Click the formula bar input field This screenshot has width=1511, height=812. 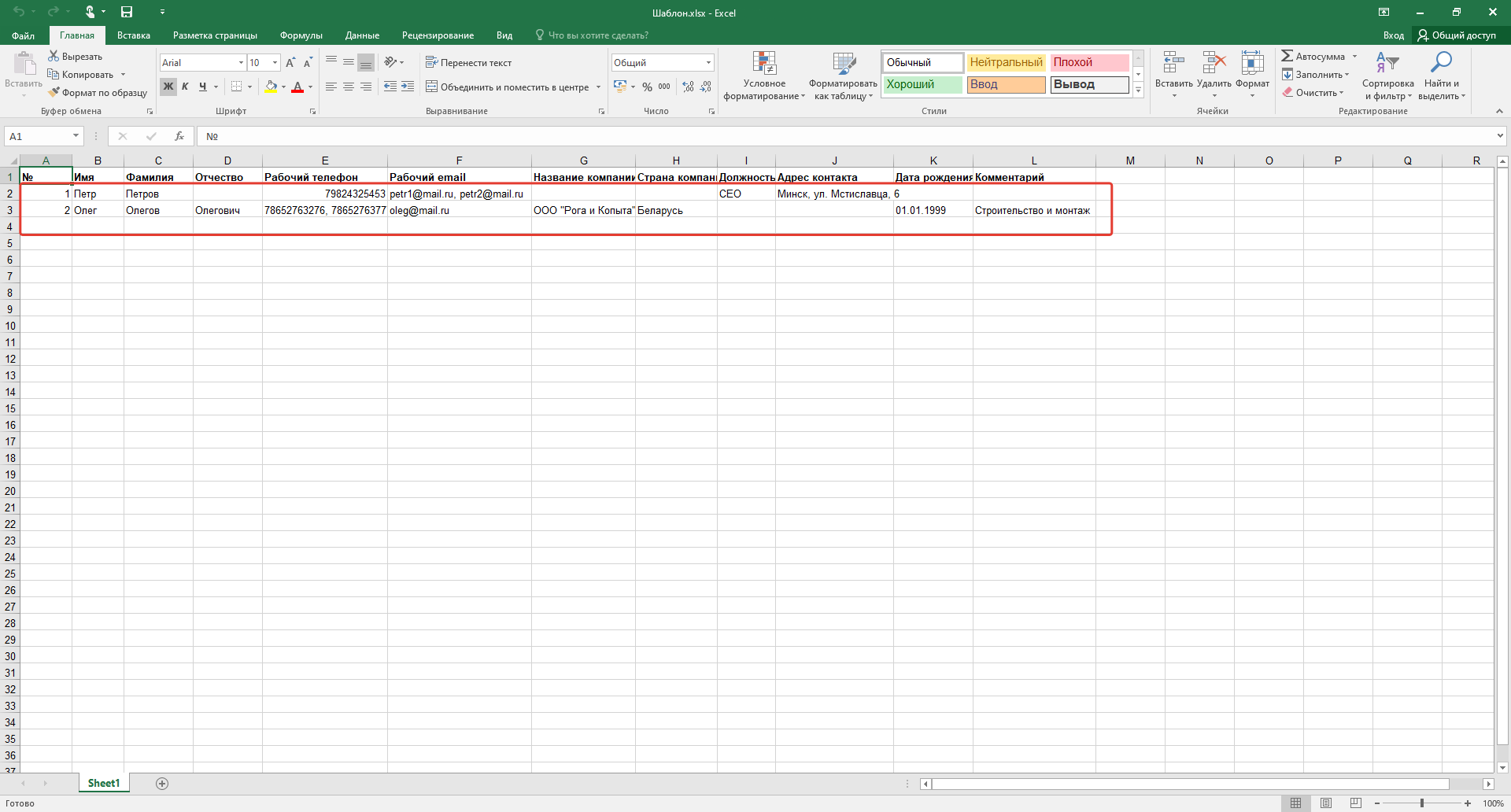(846, 136)
